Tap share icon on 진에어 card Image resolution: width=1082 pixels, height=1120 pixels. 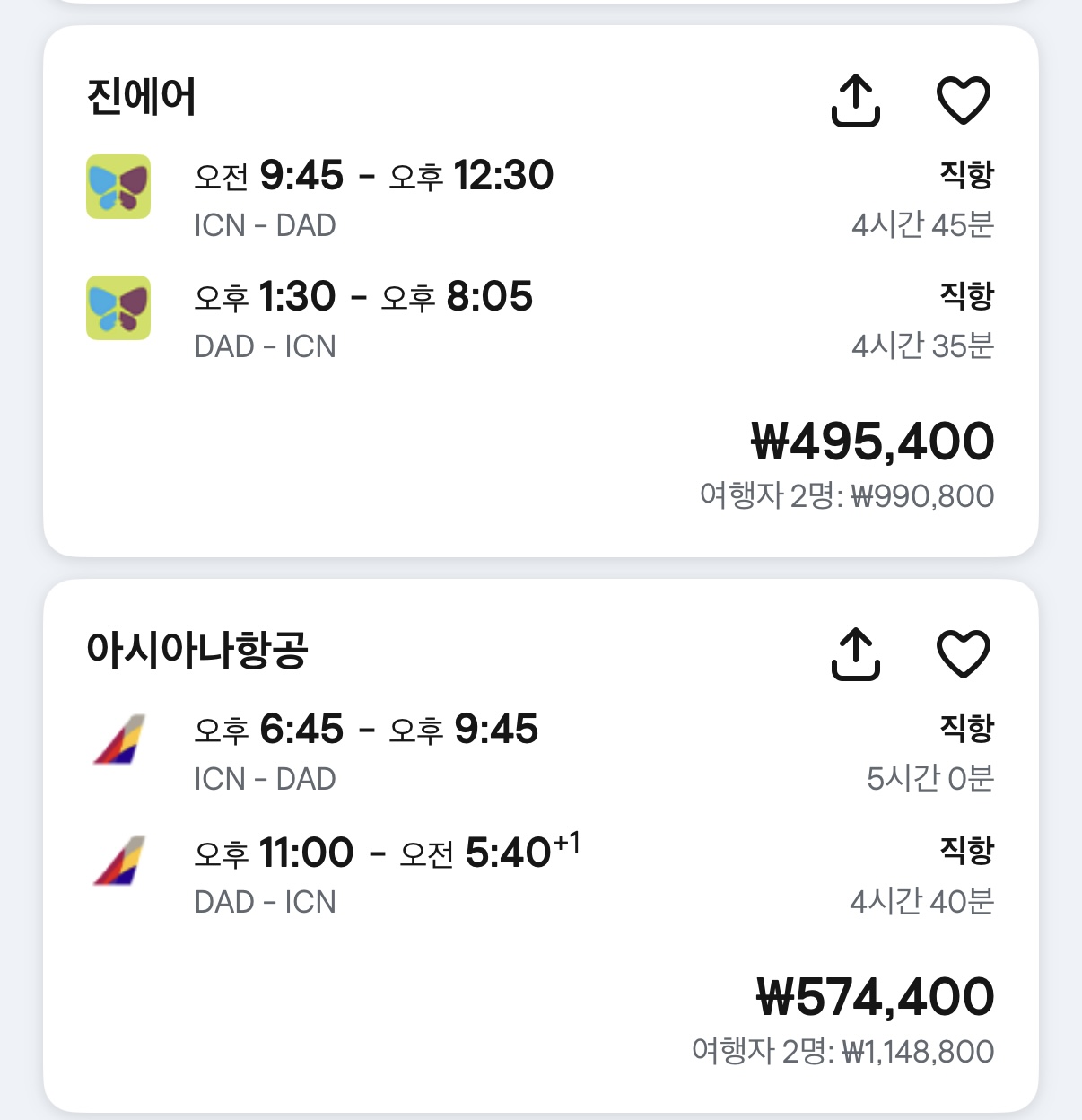pos(855,100)
